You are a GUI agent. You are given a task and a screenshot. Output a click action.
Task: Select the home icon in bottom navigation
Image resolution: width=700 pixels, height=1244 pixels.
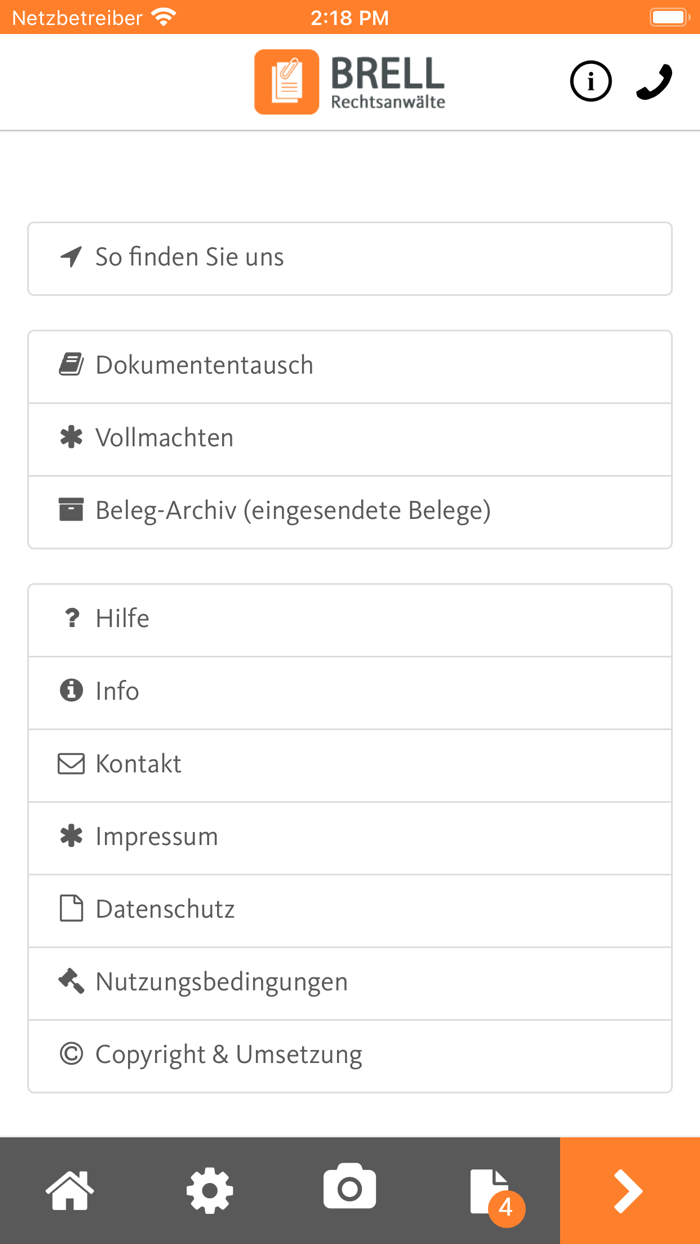69,1190
